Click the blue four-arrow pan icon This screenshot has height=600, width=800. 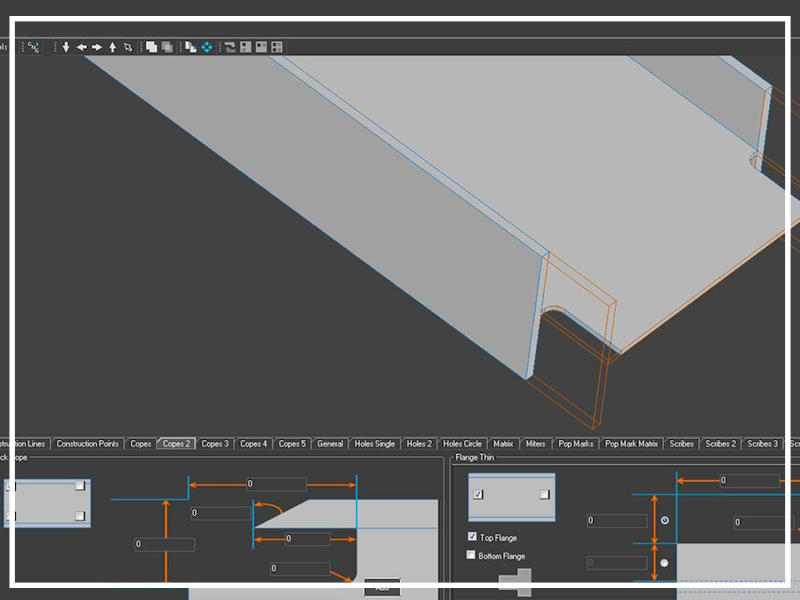(x=206, y=47)
